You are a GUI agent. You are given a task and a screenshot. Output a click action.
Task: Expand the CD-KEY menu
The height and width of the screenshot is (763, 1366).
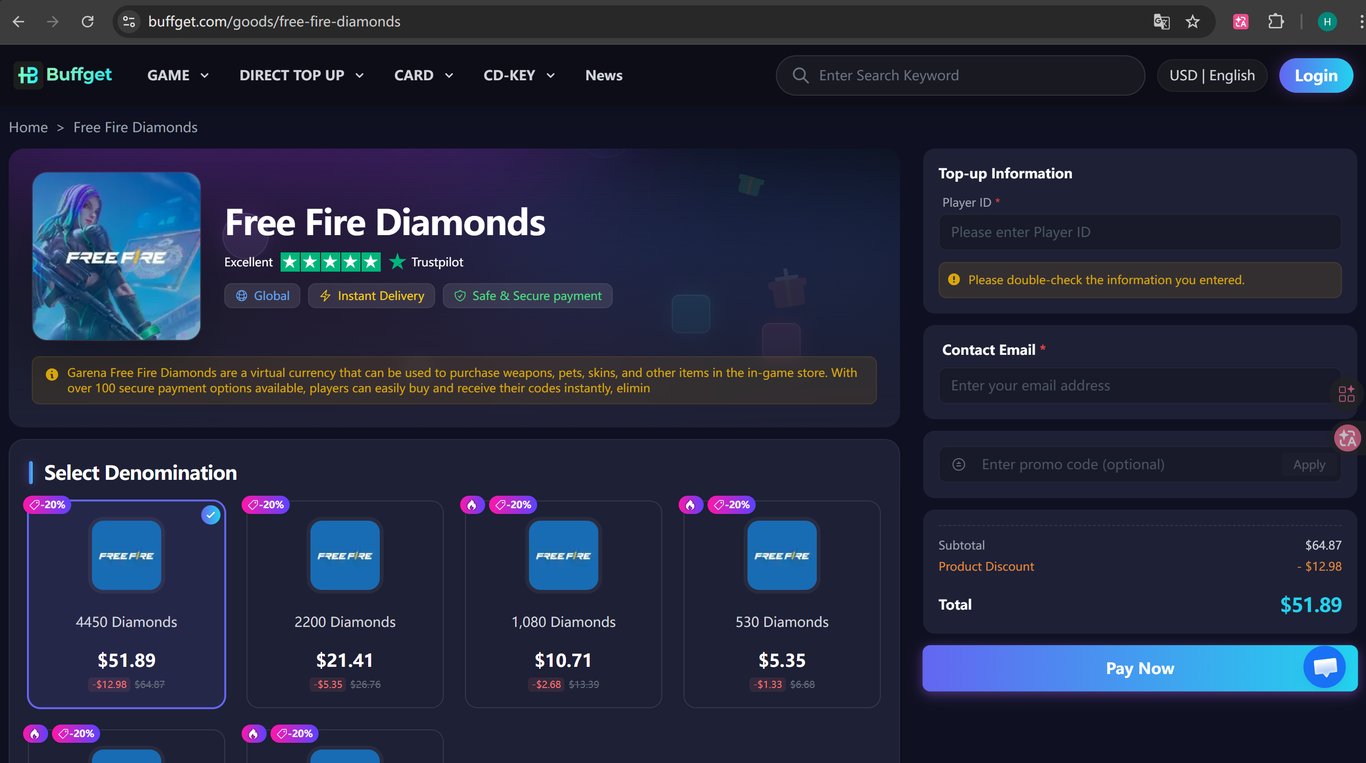(x=519, y=75)
